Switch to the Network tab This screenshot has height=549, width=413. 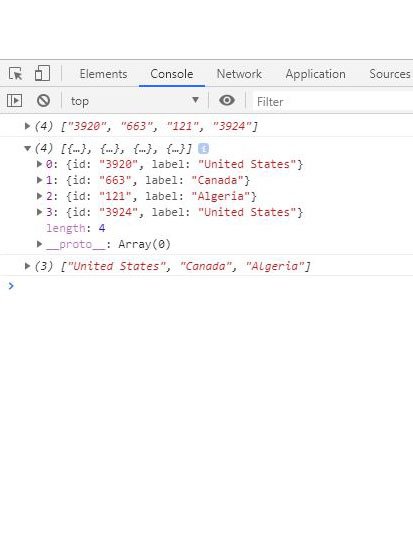click(x=239, y=74)
